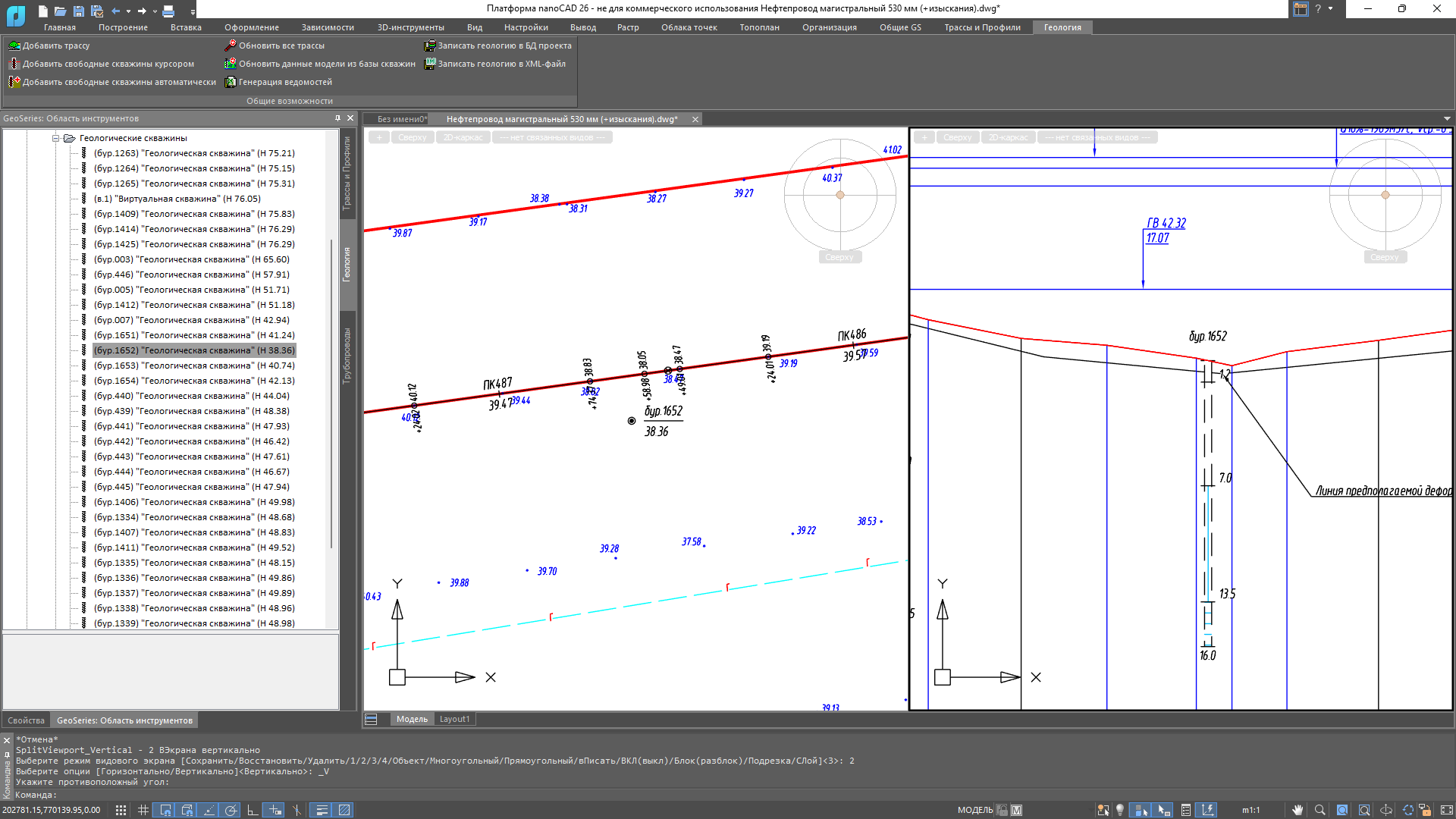Click the Save All icon
This screenshot has width=1456, height=819.
(97, 11)
